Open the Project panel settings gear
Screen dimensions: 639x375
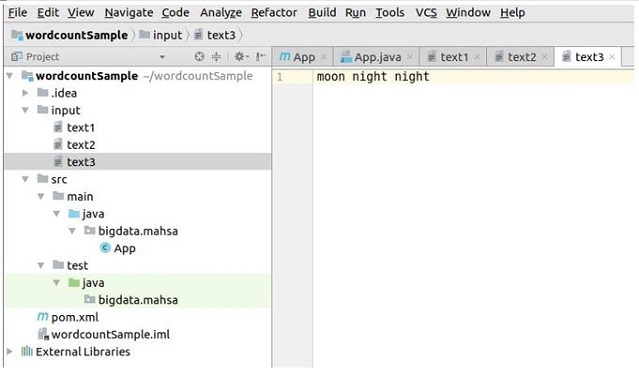pos(239,57)
